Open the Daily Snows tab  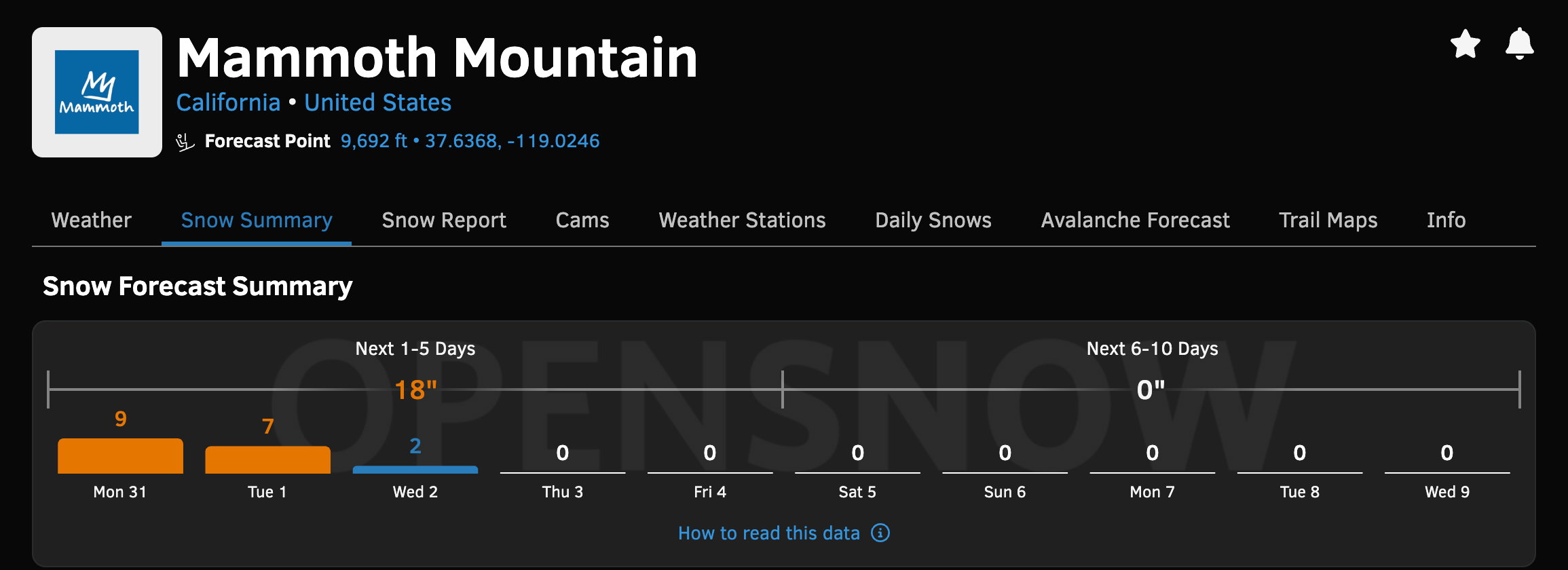click(x=933, y=220)
